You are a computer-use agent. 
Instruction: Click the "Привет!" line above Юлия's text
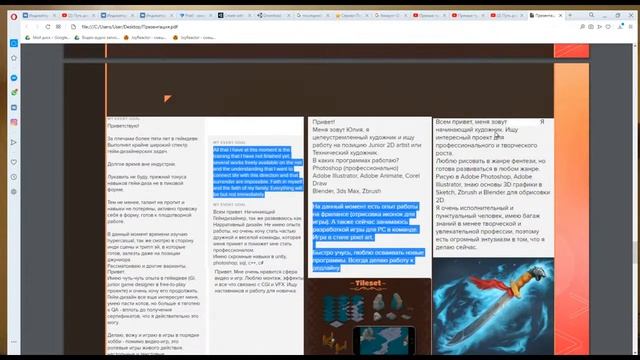[x=324, y=122]
